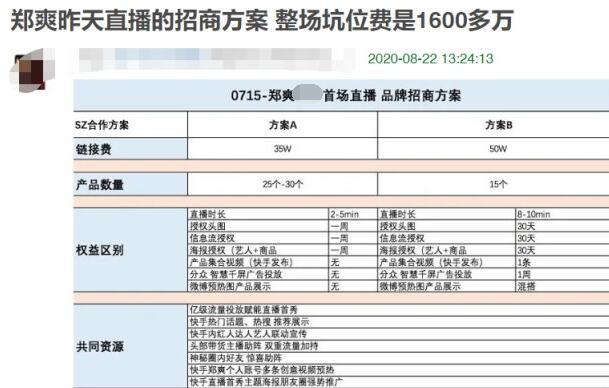
Task: Select the row 头部带货主播助阵 双重流量加持
Action: (398, 346)
